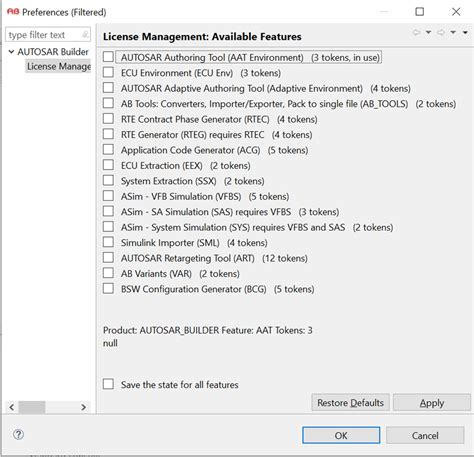Viewport: 474px width, 457px height.
Task: Click the 'License Management: Available Features' heading
Action: tap(202, 37)
